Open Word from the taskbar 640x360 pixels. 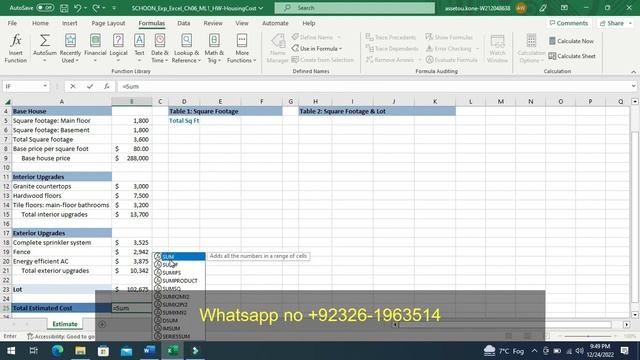[149, 351]
